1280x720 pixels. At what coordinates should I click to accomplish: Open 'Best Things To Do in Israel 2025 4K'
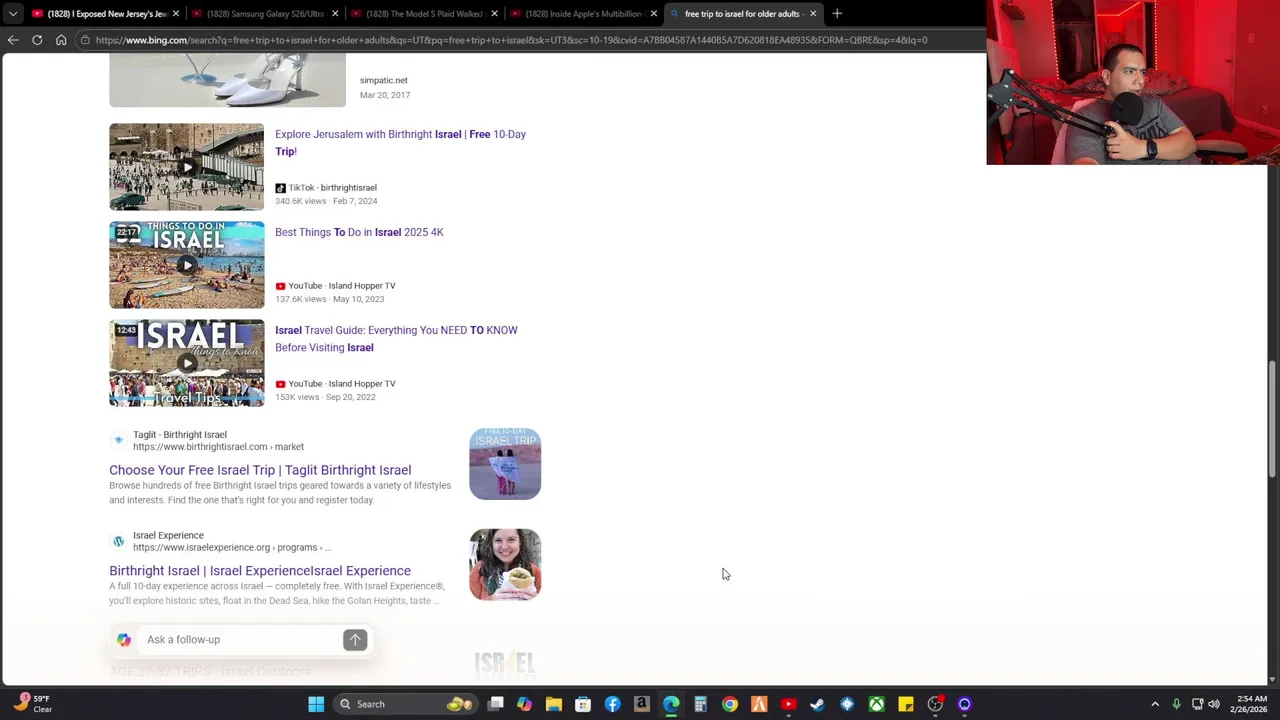coord(359,232)
